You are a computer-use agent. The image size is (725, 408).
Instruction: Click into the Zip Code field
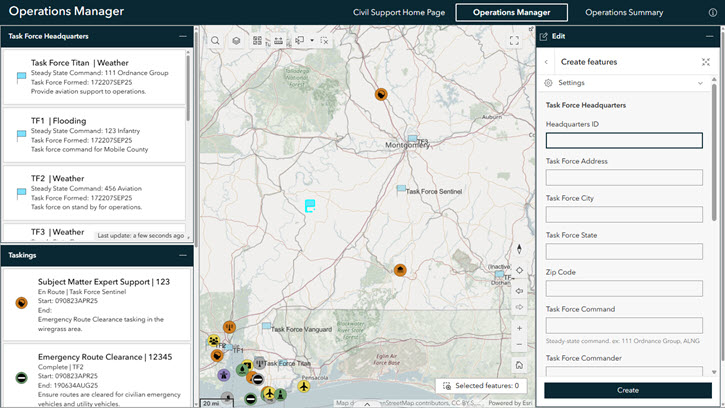point(624,289)
